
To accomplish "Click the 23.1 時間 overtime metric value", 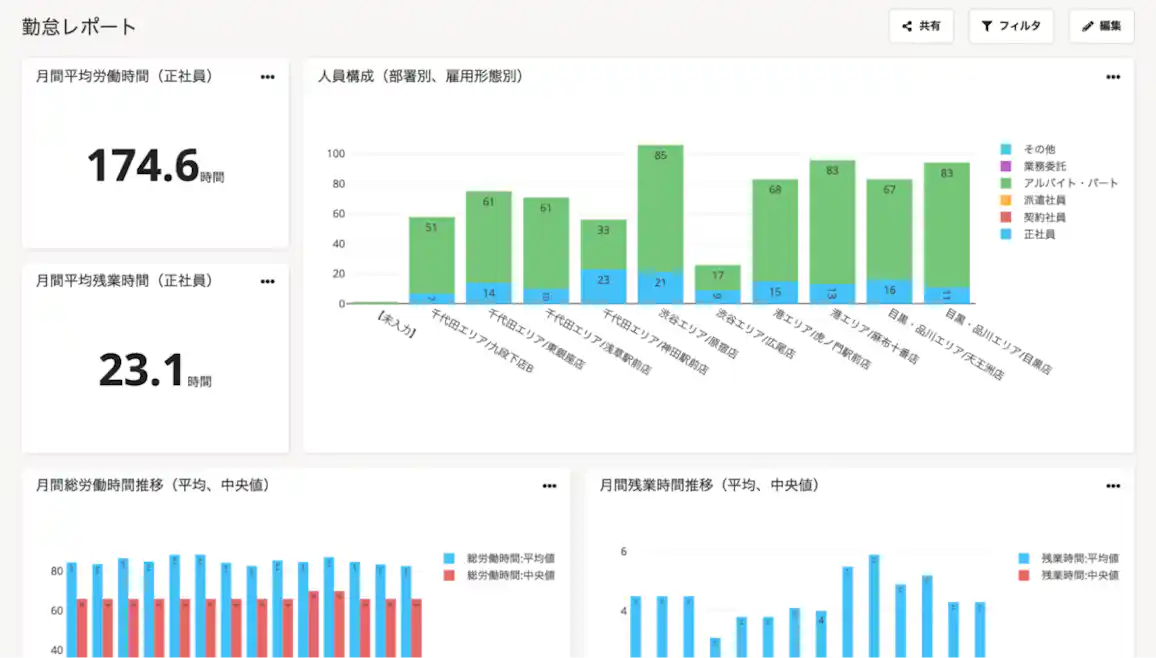I will (x=154, y=370).
